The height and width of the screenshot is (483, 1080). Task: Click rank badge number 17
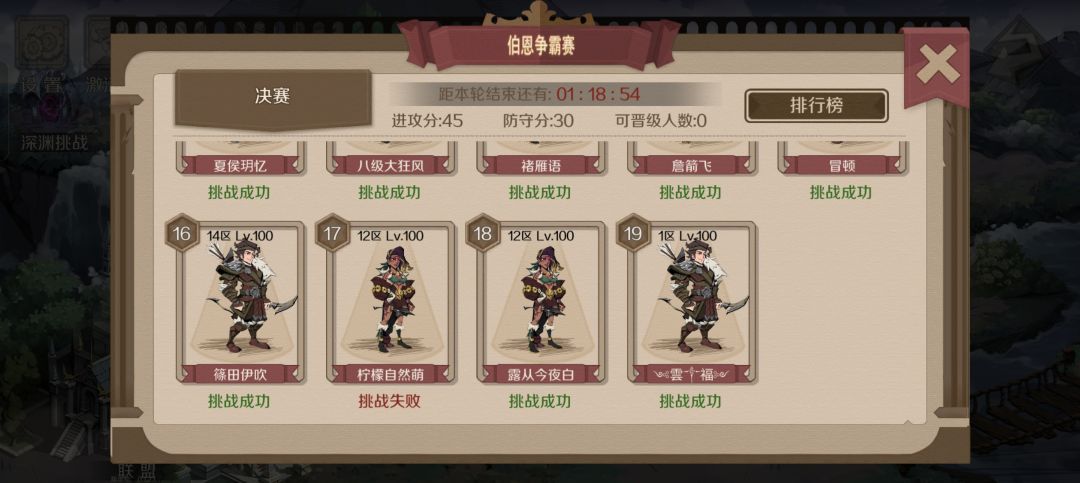[x=333, y=233]
